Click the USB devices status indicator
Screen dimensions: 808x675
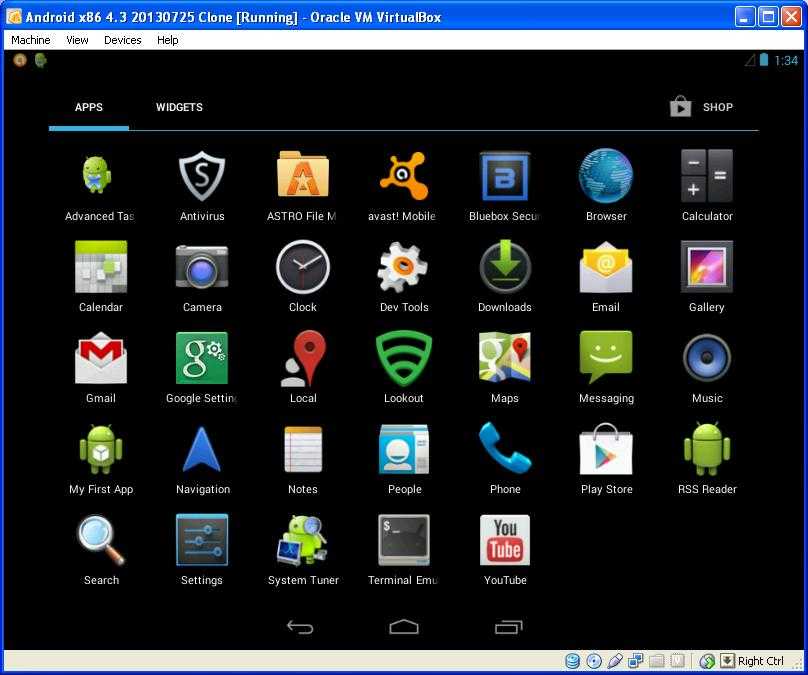615,661
